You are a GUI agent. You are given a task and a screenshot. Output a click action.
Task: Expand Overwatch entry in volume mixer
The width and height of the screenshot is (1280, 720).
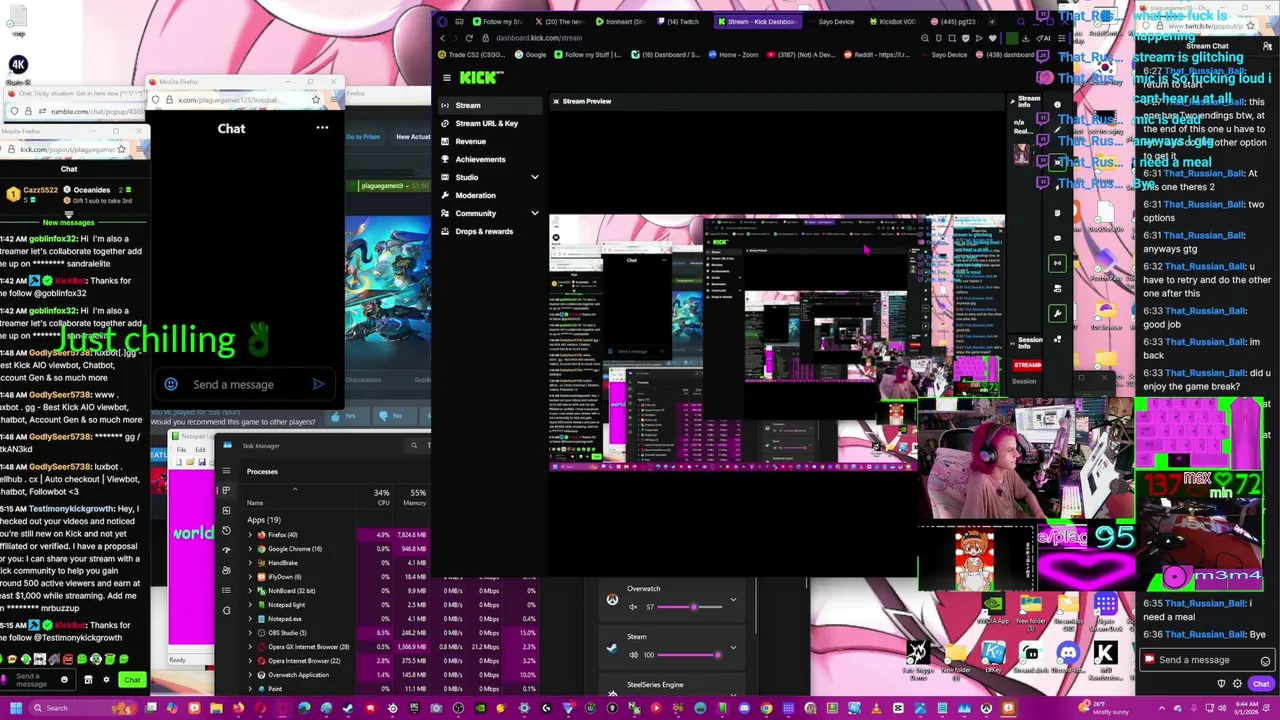[733, 600]
